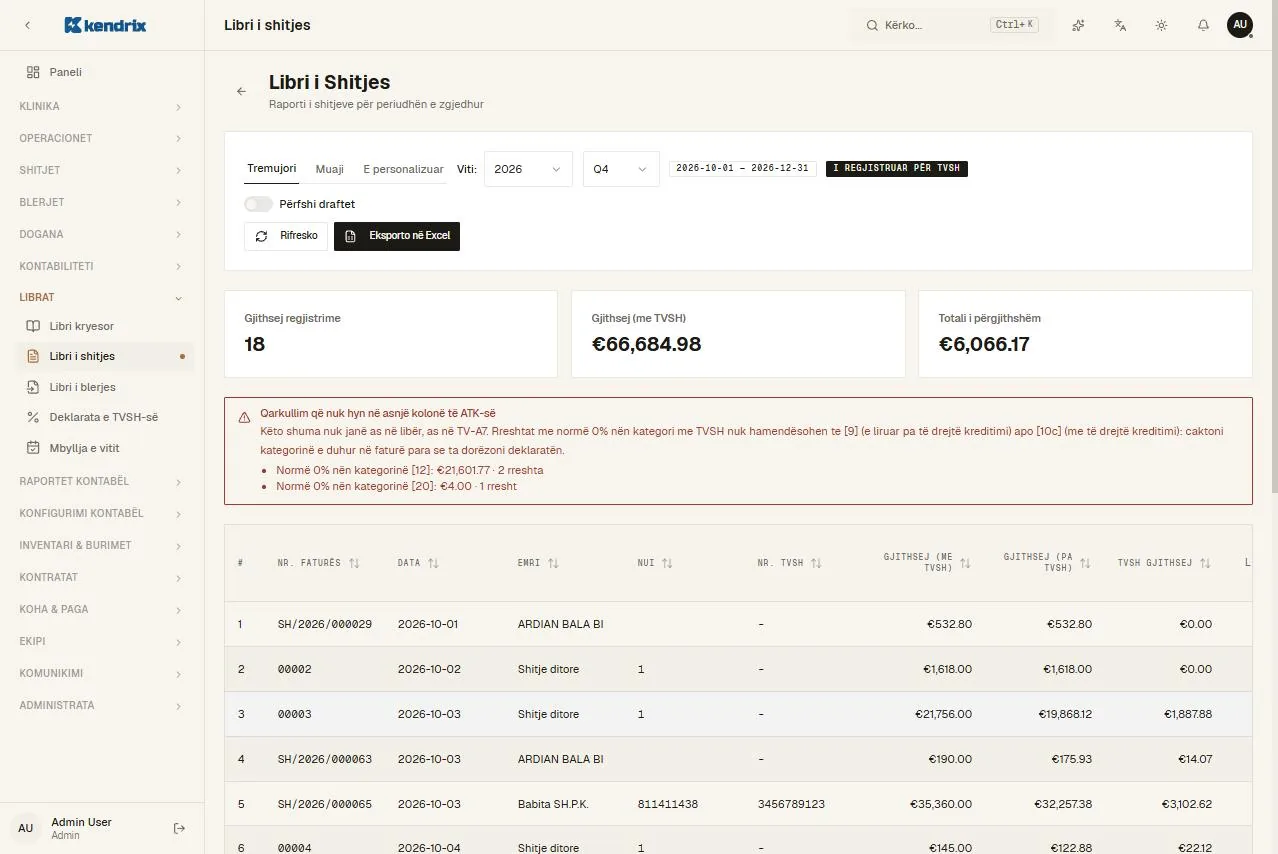Click the Kërko search field
Image resolution: width=1278 pixels, height=854 pixels.
[x=953, y=25]
